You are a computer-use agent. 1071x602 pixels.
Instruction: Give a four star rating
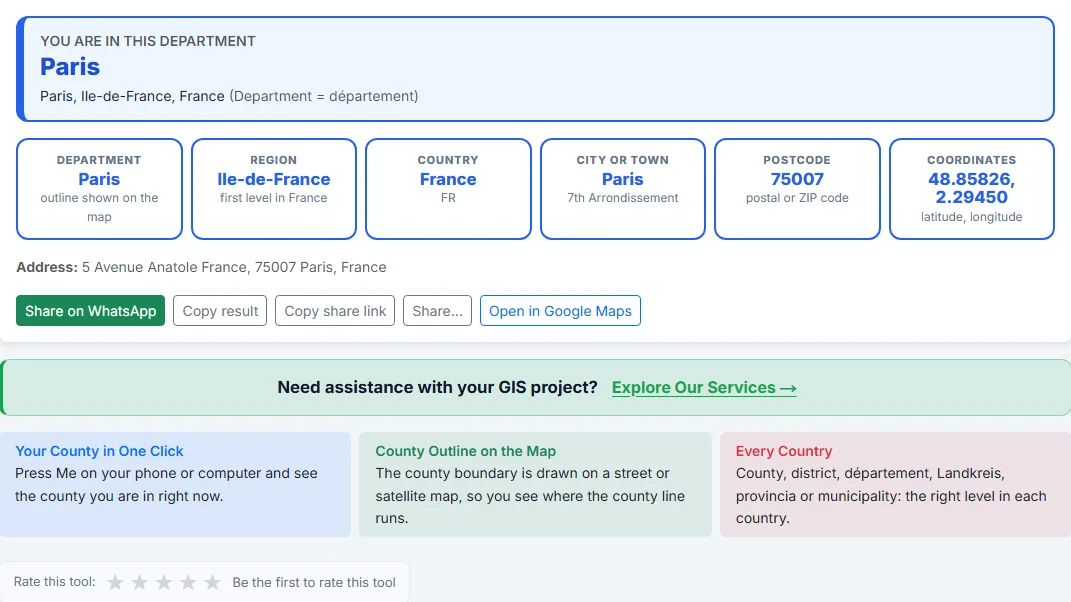coord(188,582)
